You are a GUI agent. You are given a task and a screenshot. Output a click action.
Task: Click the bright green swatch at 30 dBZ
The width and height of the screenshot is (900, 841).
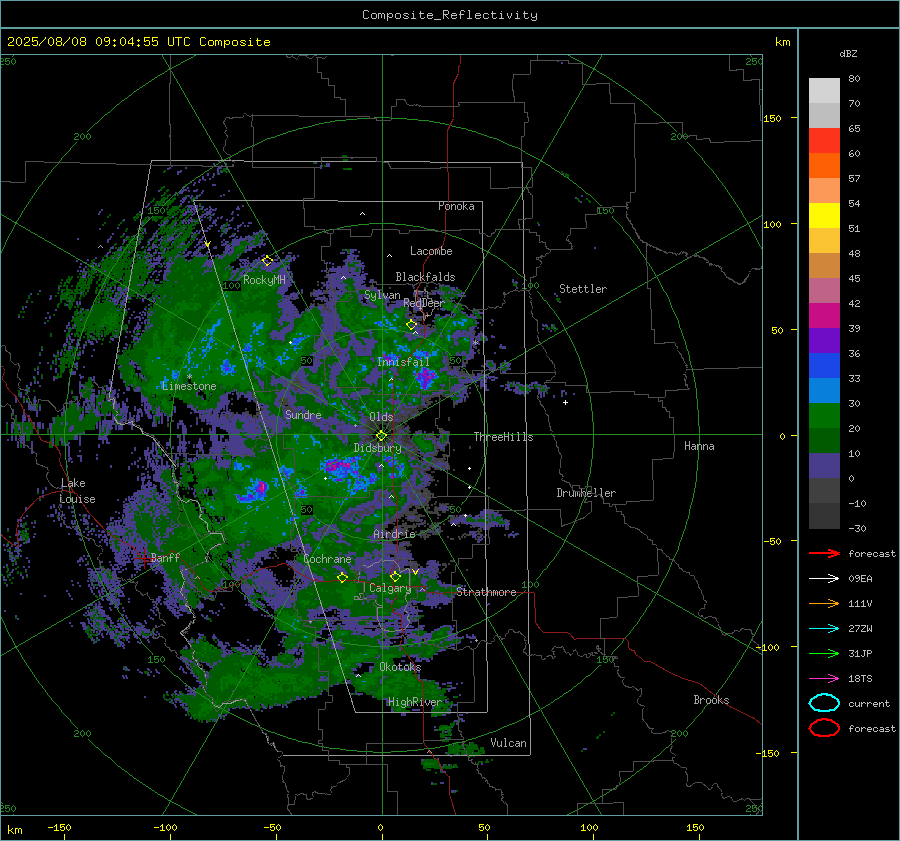click(824, 416)
